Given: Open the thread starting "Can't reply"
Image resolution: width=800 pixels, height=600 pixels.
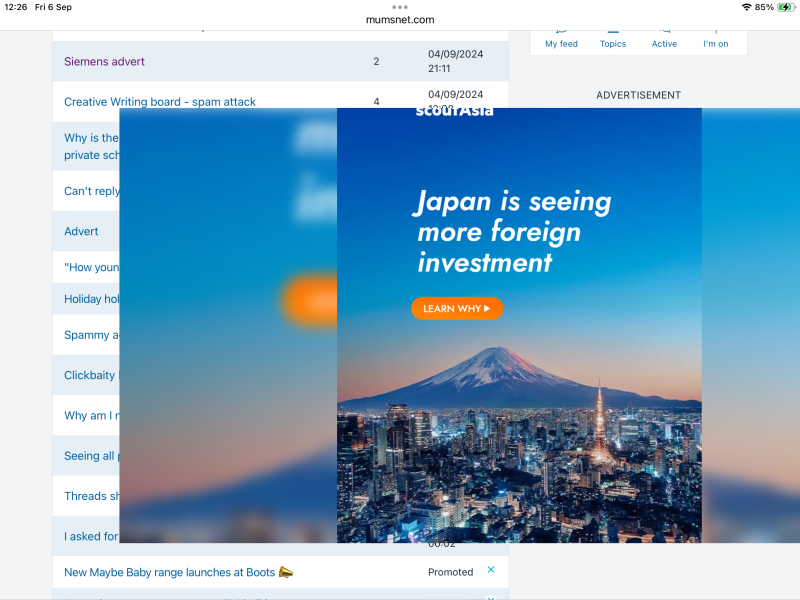Looking at the screenshot, I should tap(91, 191).
